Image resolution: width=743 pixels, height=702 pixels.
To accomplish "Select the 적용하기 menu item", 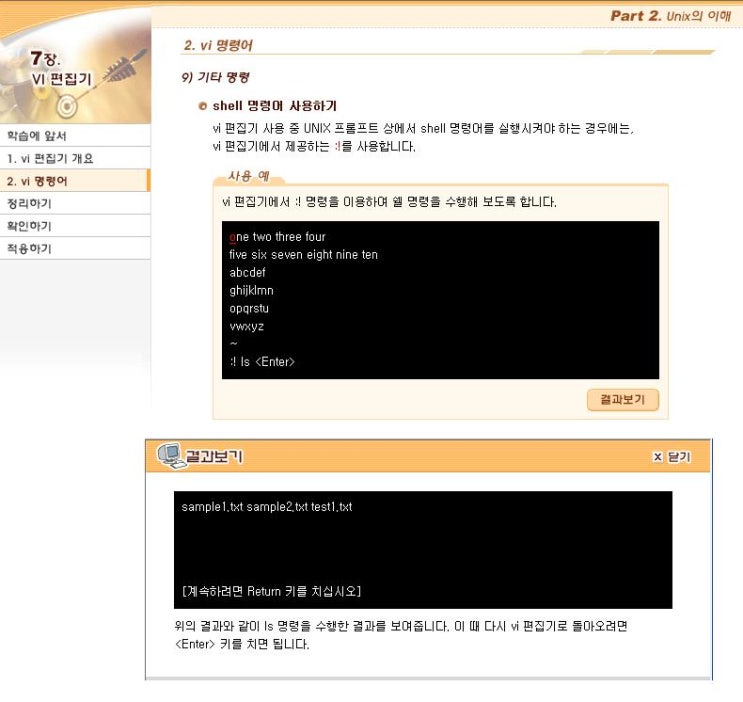I will (x=28, y=249).
